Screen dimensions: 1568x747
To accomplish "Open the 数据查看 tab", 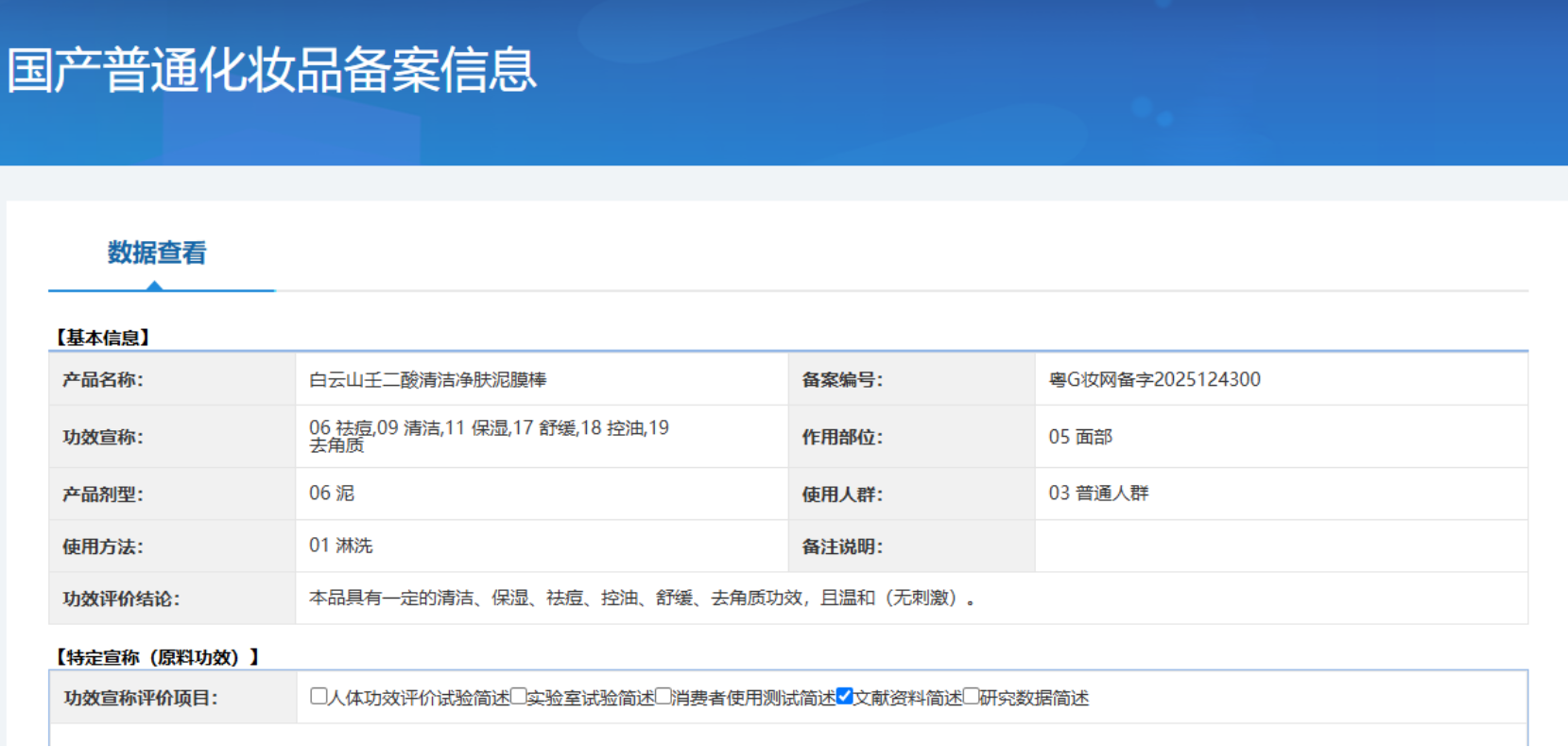I will pyautogui.click(x=157, y=252).
